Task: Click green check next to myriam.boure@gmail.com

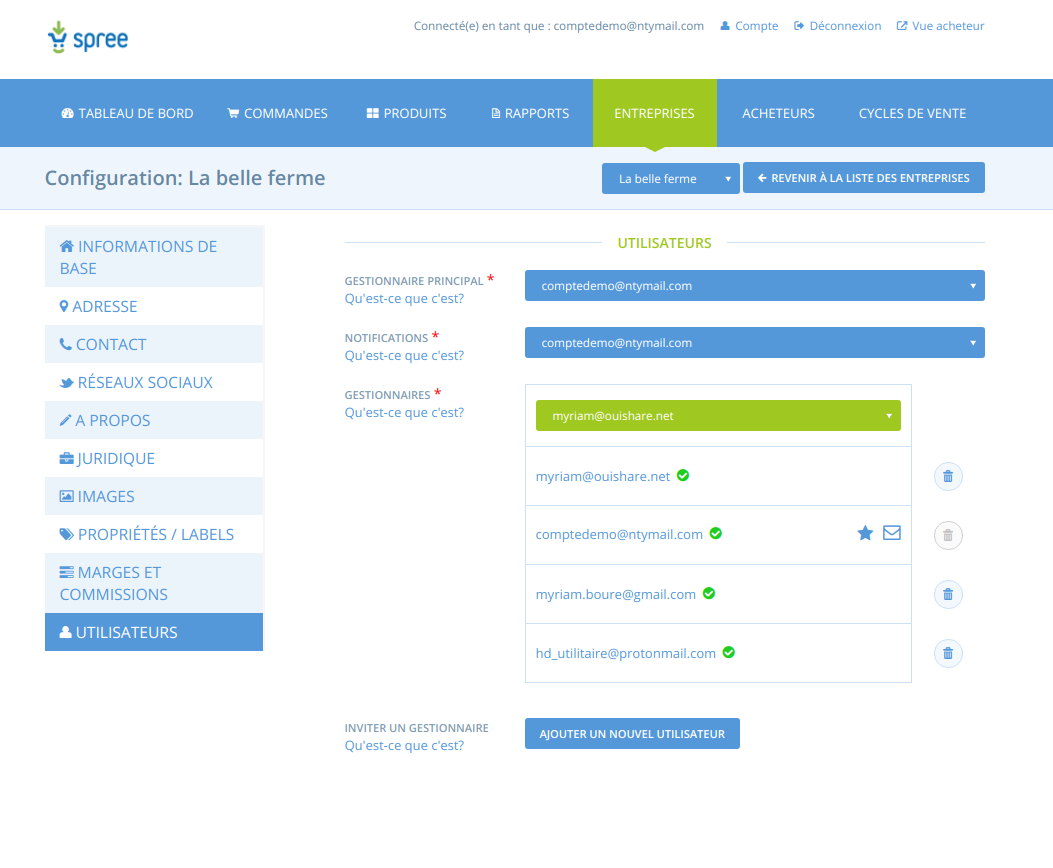Action: (x=708, y=593)
